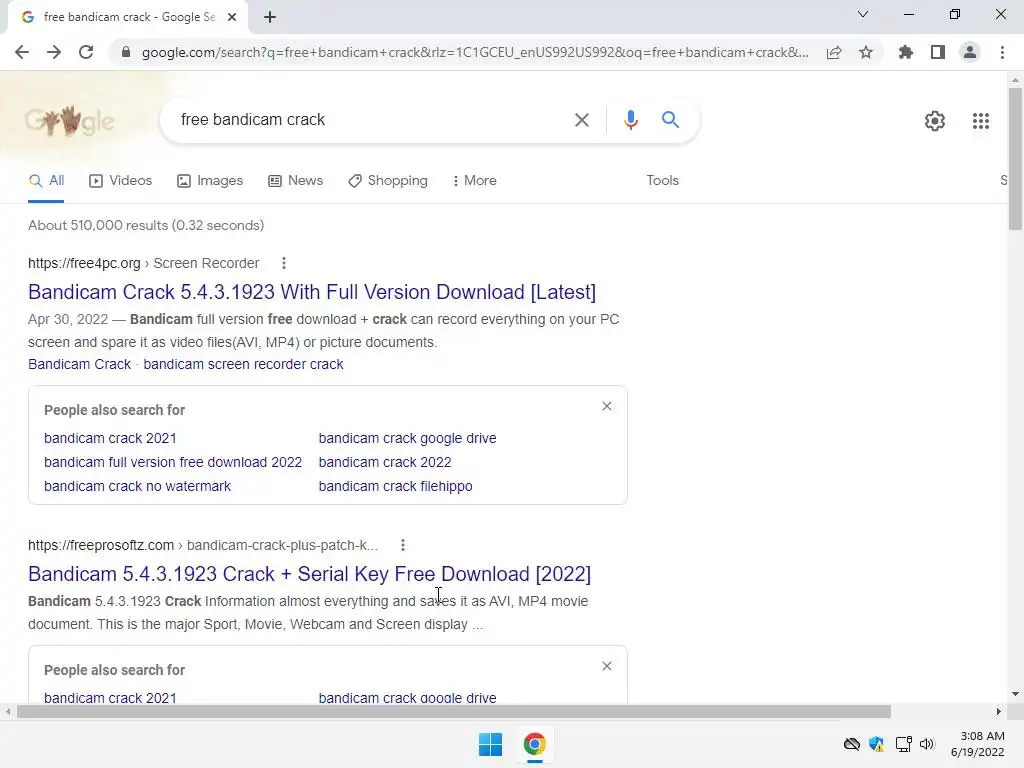Click the horizontal scrollbar thumb
The width and height of the screenshot is (1024, 768).
(454, 712)
